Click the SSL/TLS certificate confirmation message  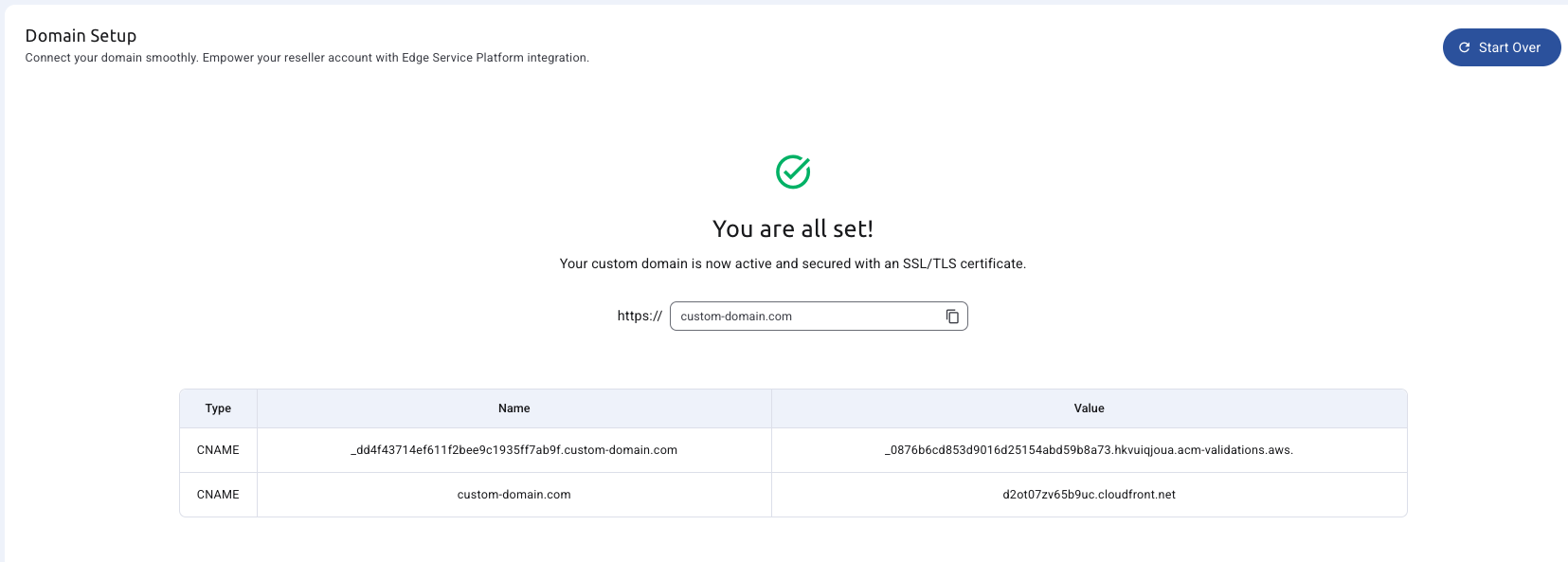coord(793,263)
